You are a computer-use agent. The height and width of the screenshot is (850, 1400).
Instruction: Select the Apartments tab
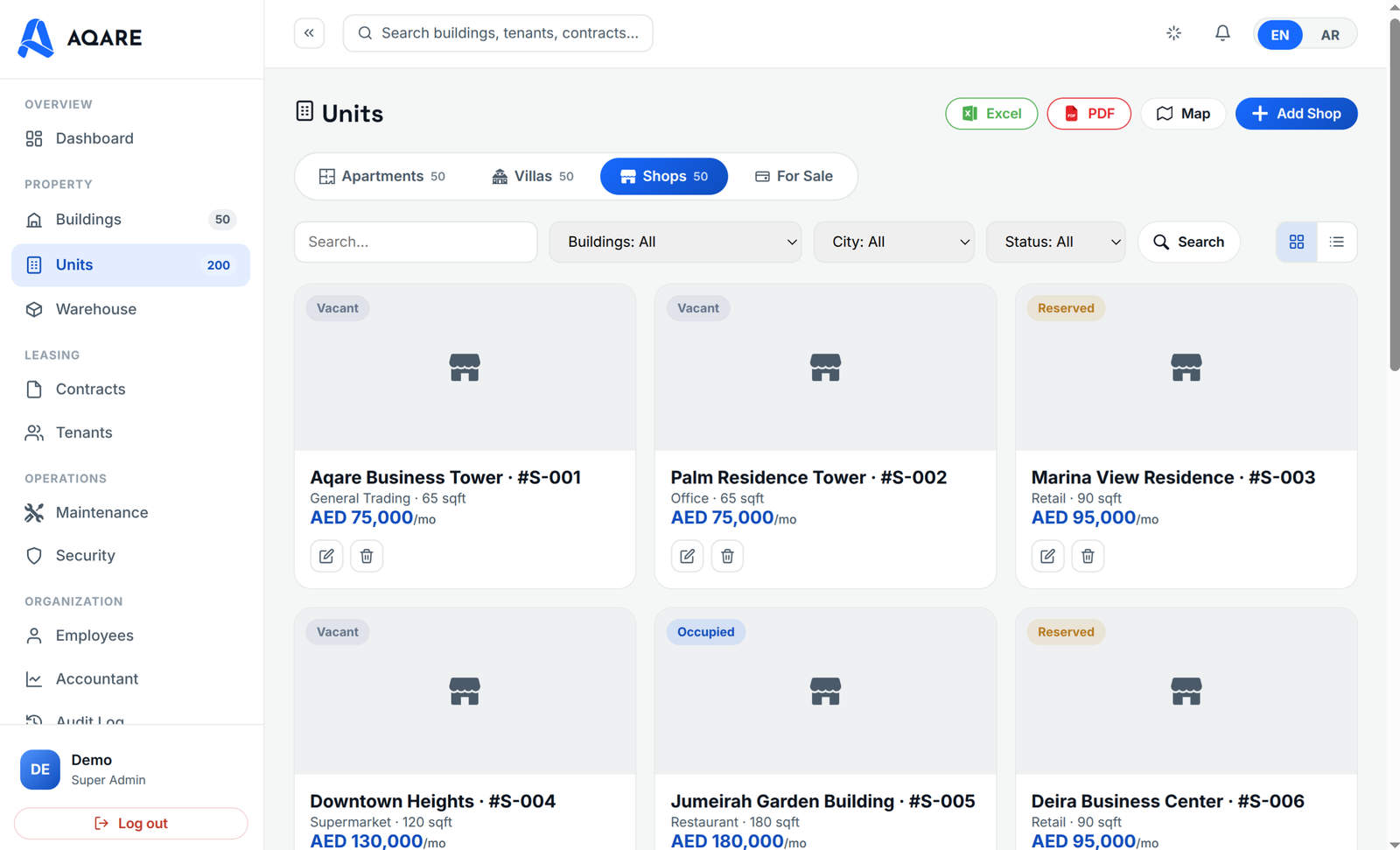pyautogui.click(x=382, y=176)
